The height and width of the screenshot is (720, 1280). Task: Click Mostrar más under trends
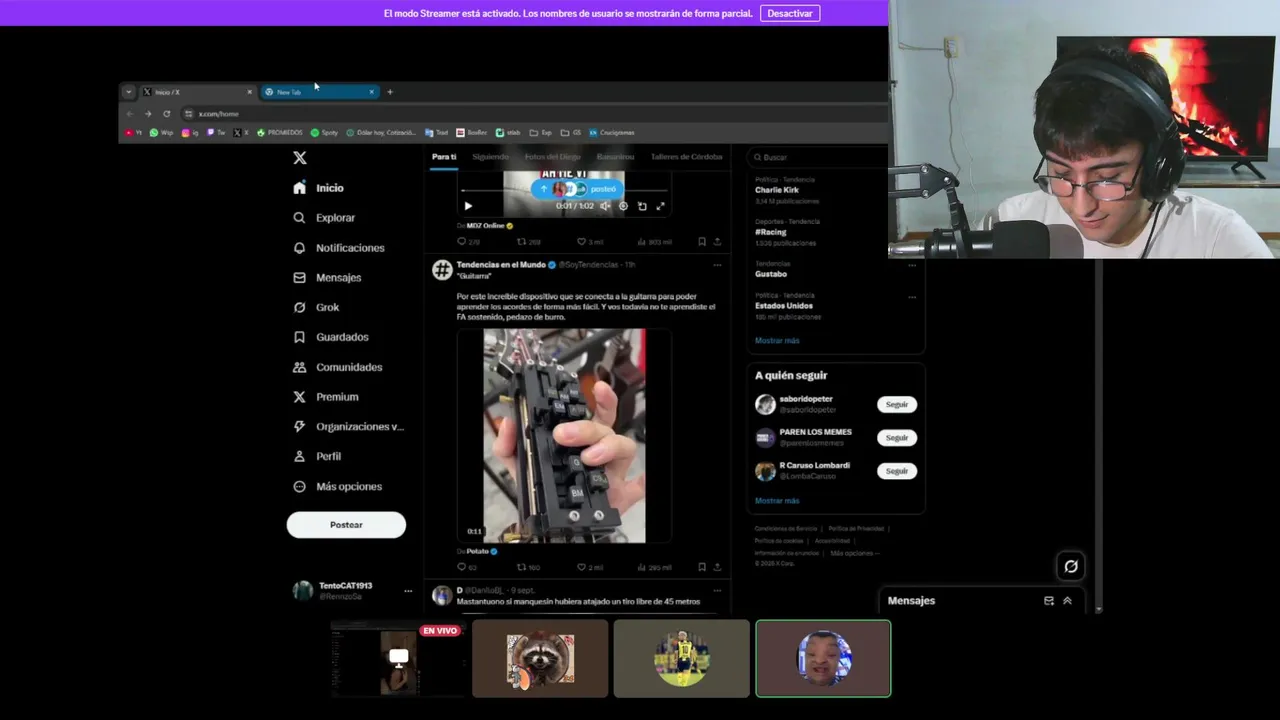coord(777,341)
